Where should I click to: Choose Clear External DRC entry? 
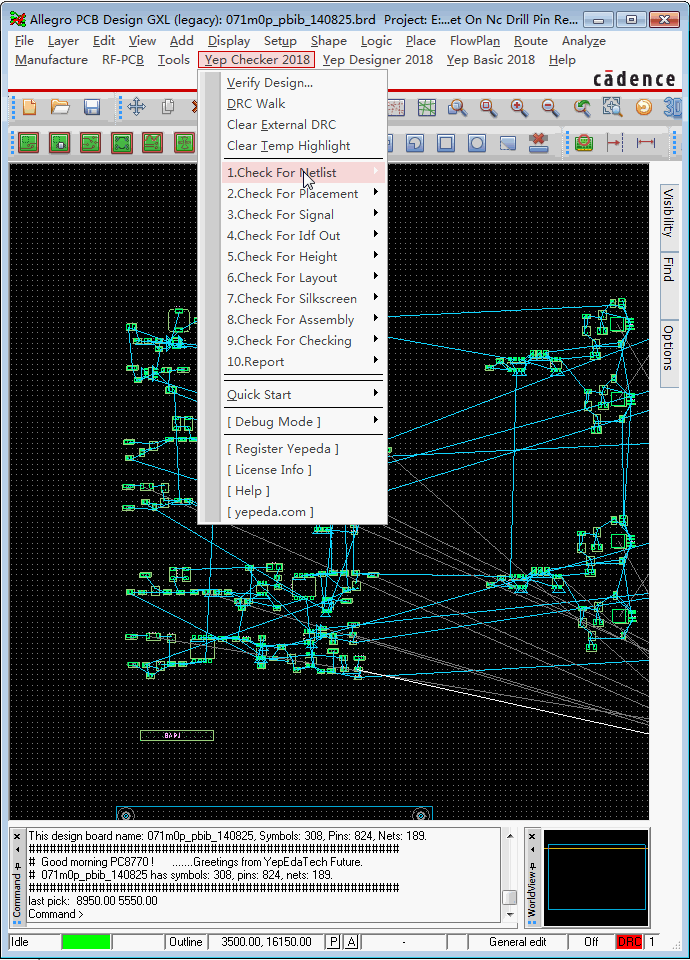(304, 124)
